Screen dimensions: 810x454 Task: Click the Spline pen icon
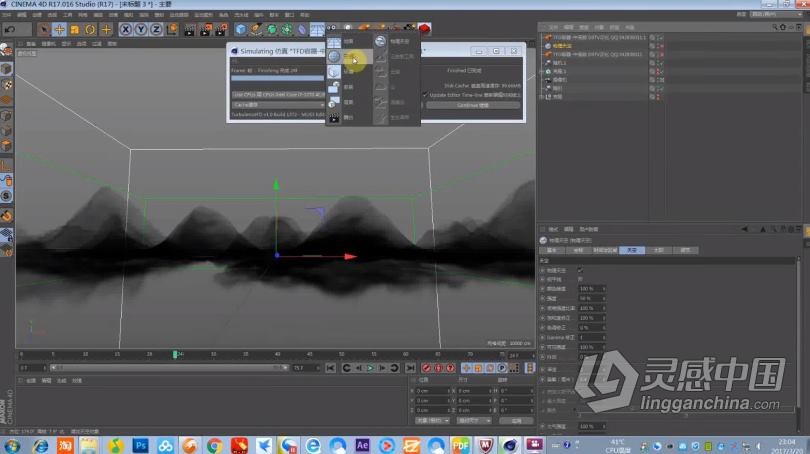[256, 29]
